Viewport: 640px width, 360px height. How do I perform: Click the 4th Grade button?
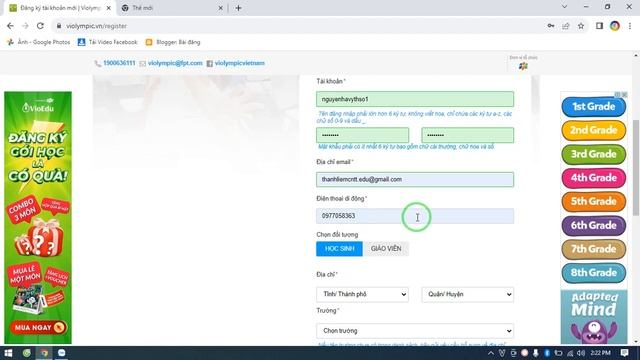593,178
